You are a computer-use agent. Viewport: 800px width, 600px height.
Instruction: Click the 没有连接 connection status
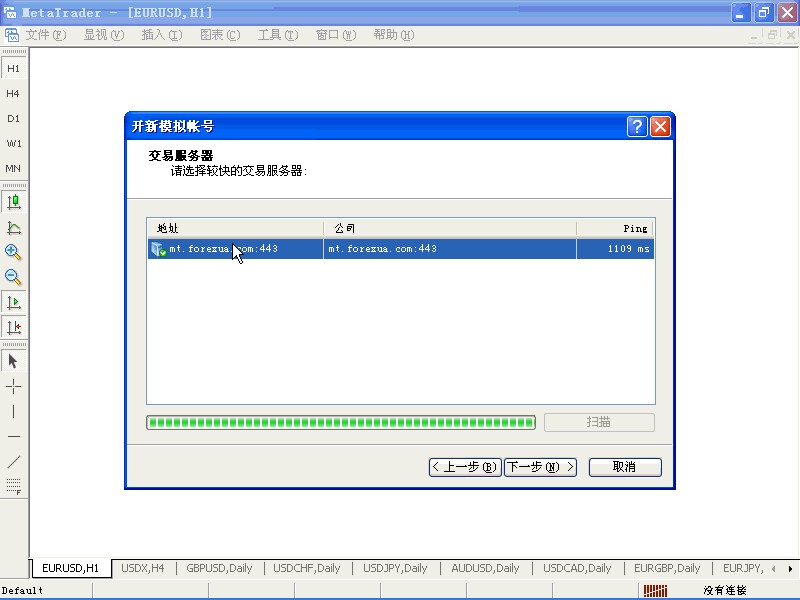point(724,590)
